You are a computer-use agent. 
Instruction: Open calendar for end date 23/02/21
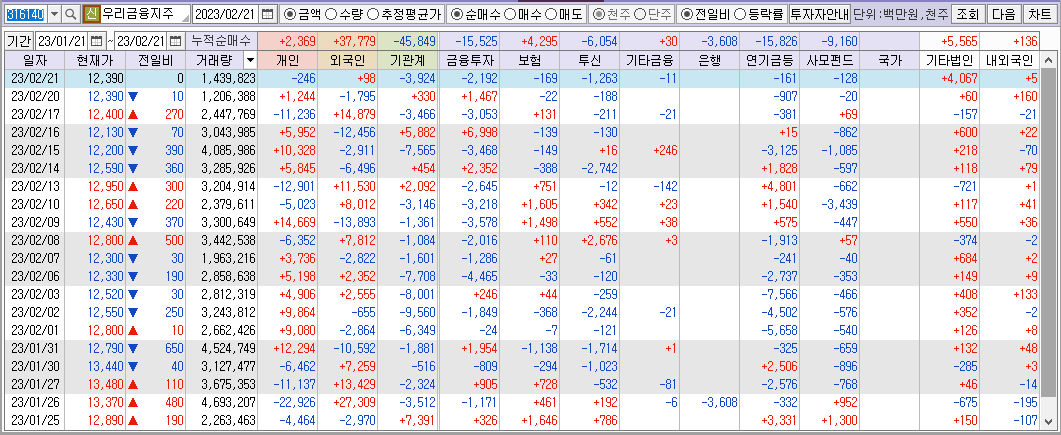[176, 41]
